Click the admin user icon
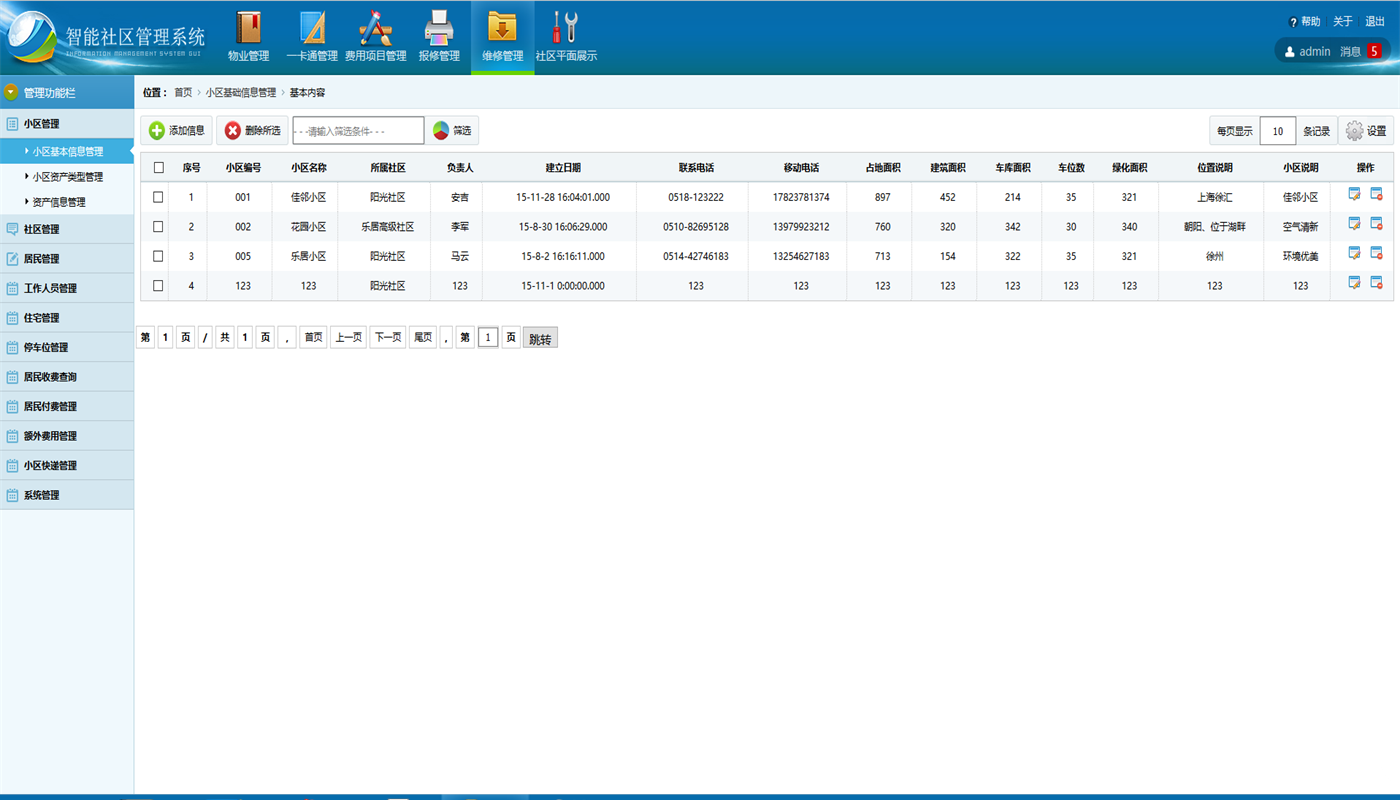Image resolution: width=1400 pixels, height=800 pixels. click(1290, 51)
